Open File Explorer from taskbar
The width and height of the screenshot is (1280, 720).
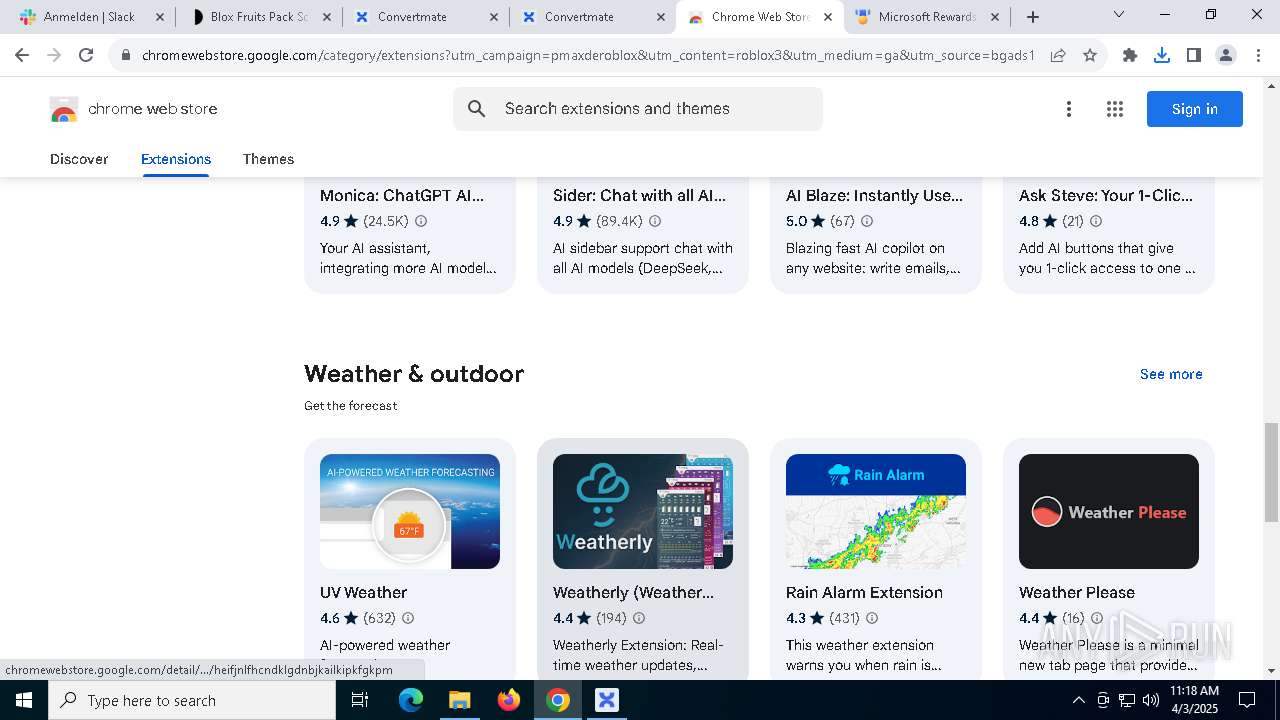(x=459, y=700)
